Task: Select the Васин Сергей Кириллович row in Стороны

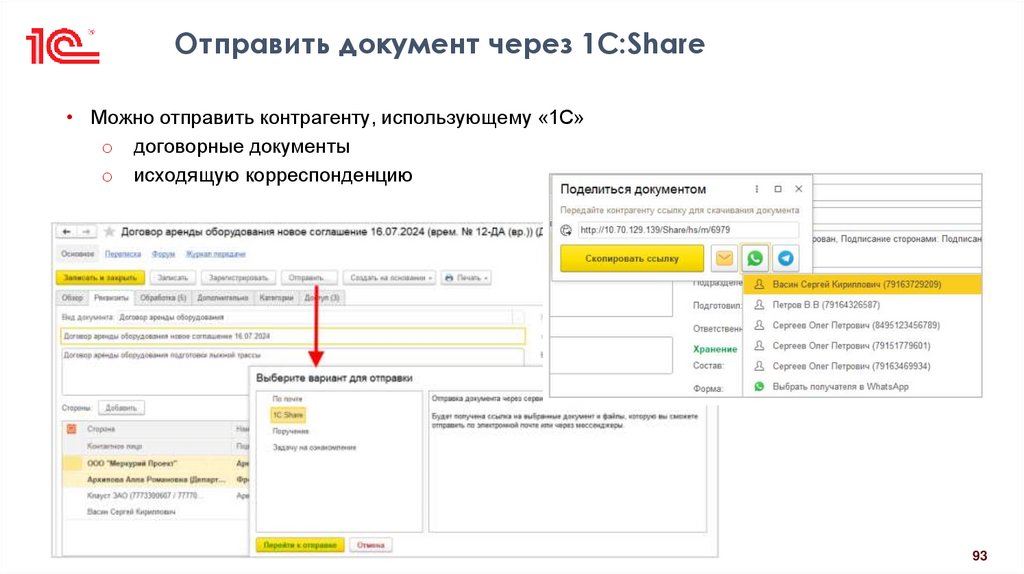Action: tap(157, 513)
